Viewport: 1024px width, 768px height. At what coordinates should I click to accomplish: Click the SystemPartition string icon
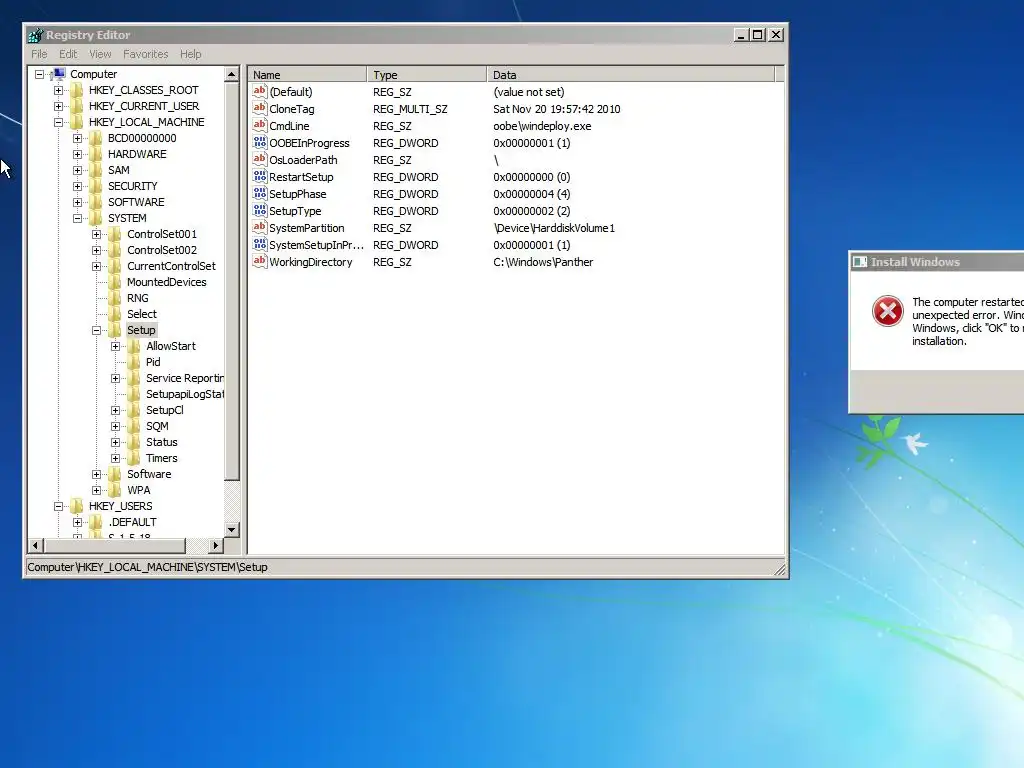[259, 227]
